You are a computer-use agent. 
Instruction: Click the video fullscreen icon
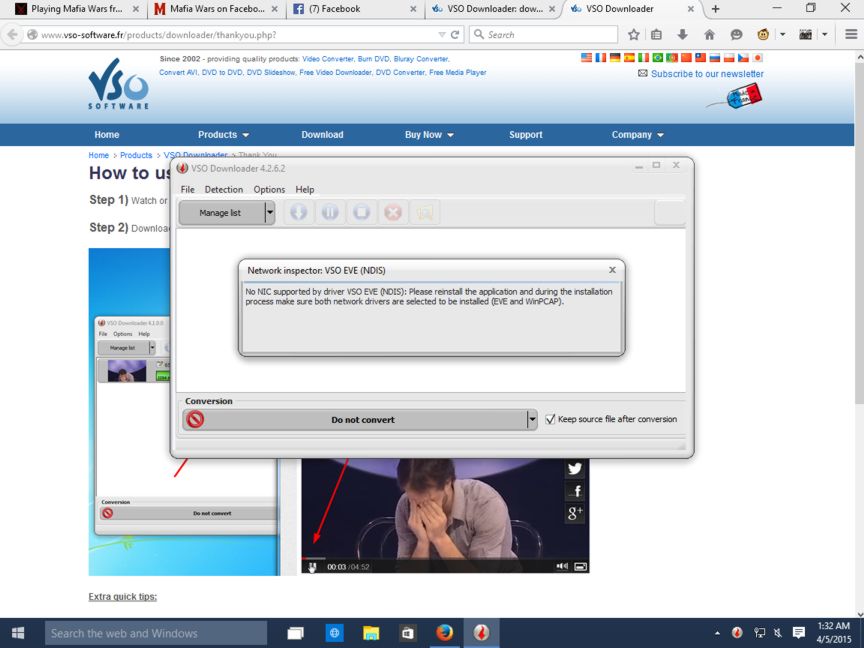coord(580,566)
